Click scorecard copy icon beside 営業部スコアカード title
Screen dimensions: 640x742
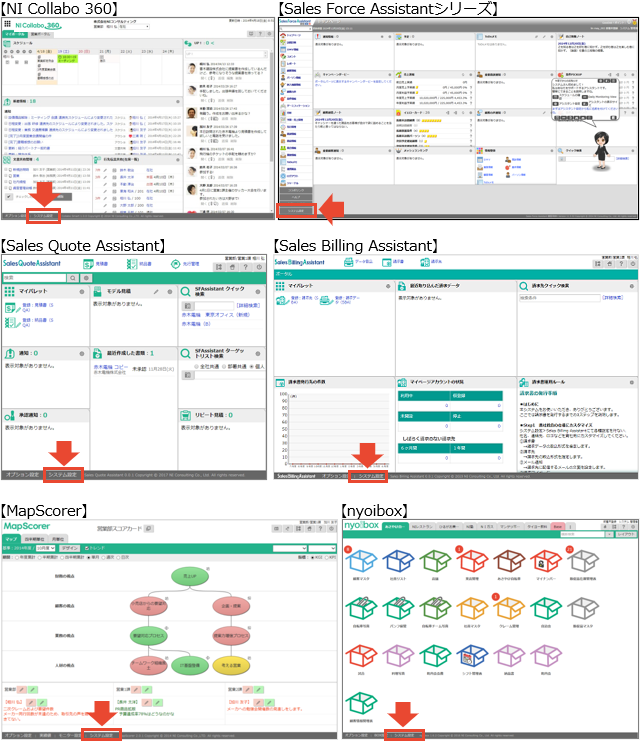[x=149, y=529]
